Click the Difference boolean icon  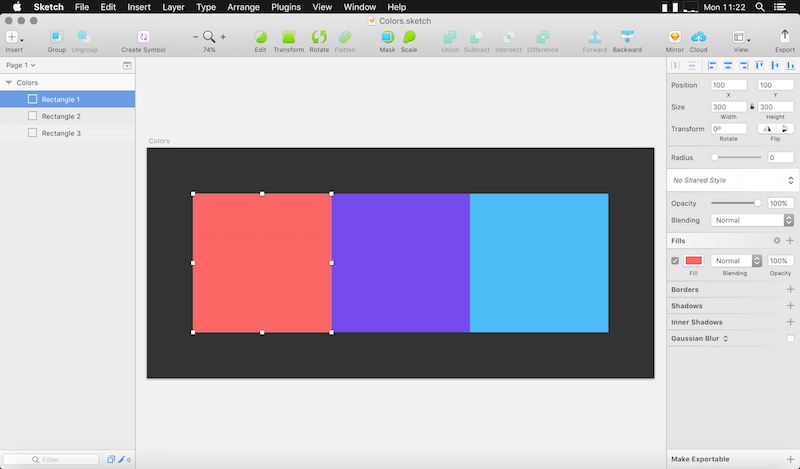tap(542, 37)
